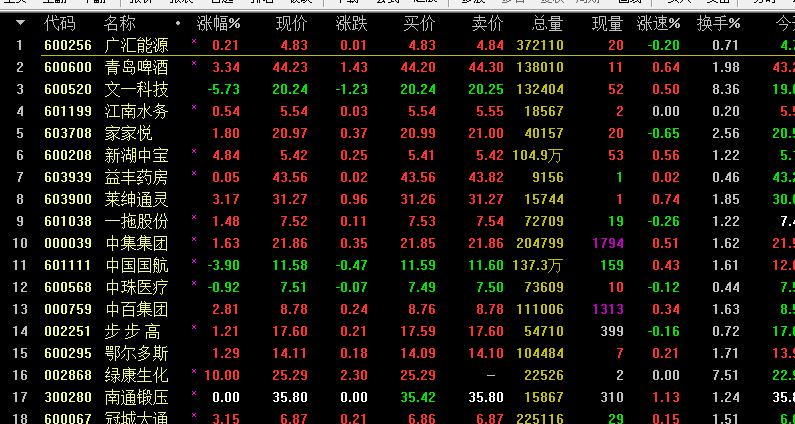Select the 莱绅通灵 stock name
Image resolution: width=795 pixels, height=424 pixels.
pyautogui.click(x=136, y=199)
